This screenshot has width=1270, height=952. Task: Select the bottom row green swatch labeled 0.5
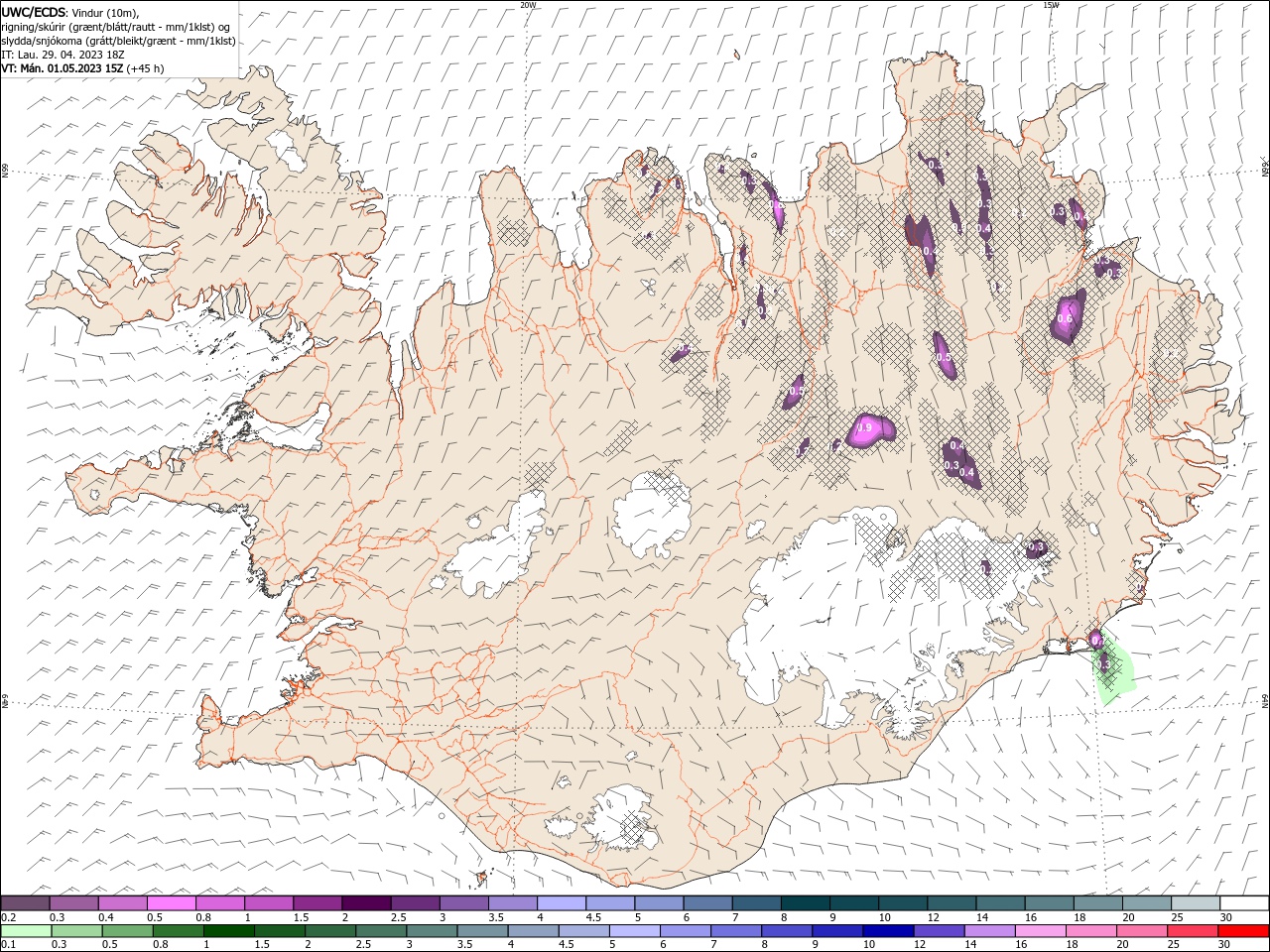pyautogui.click(x=127, y=931)
